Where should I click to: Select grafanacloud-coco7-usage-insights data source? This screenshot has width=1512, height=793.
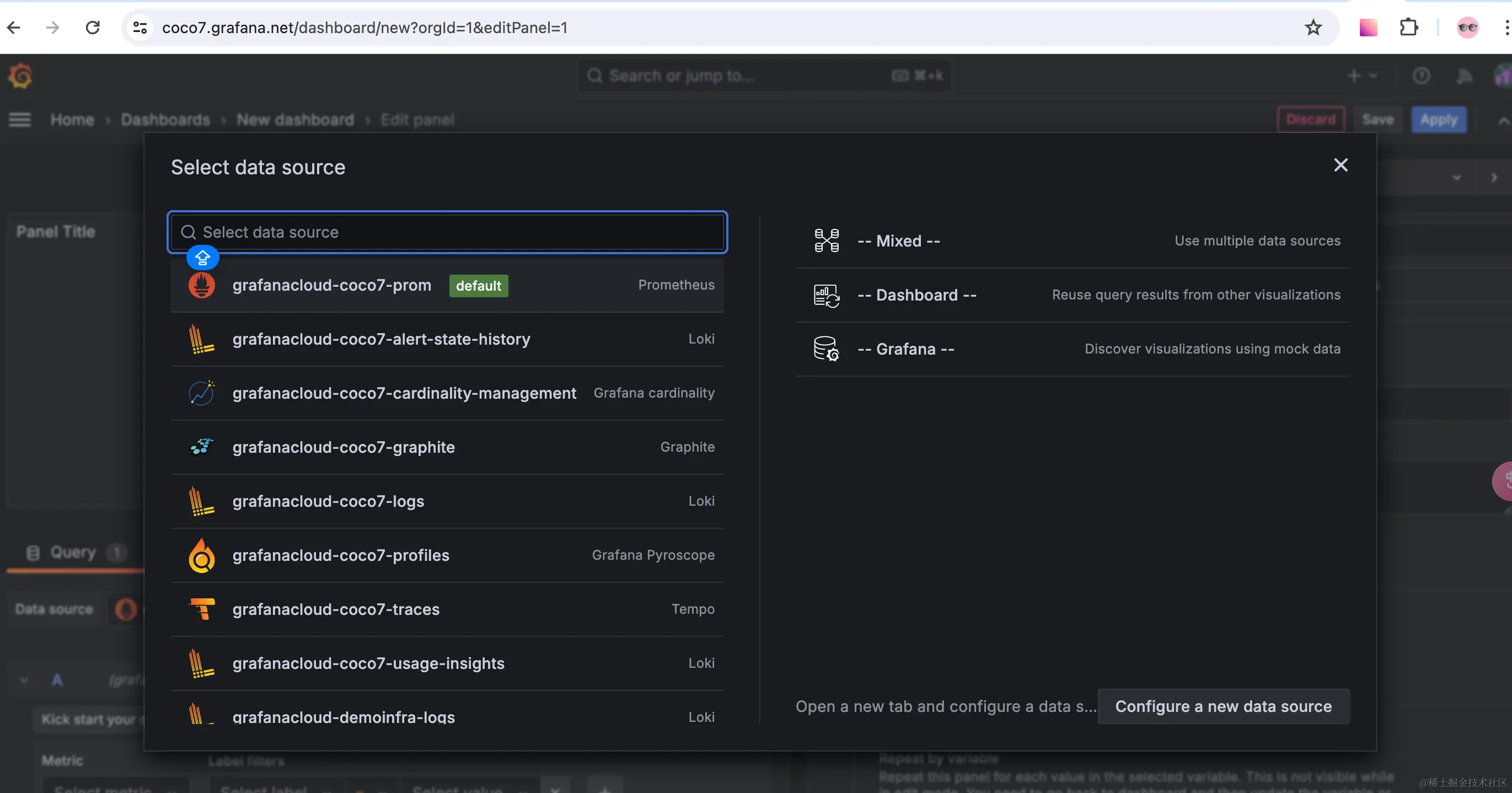tap(447, 663)
